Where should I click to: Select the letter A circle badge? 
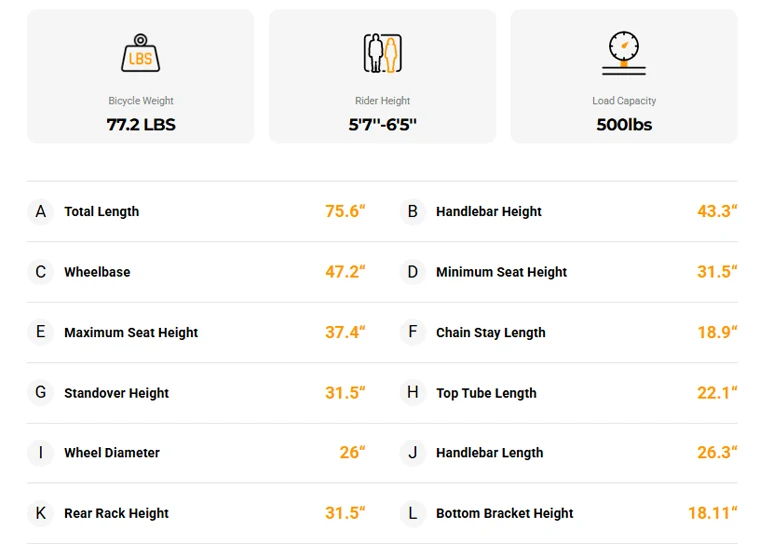40,212
